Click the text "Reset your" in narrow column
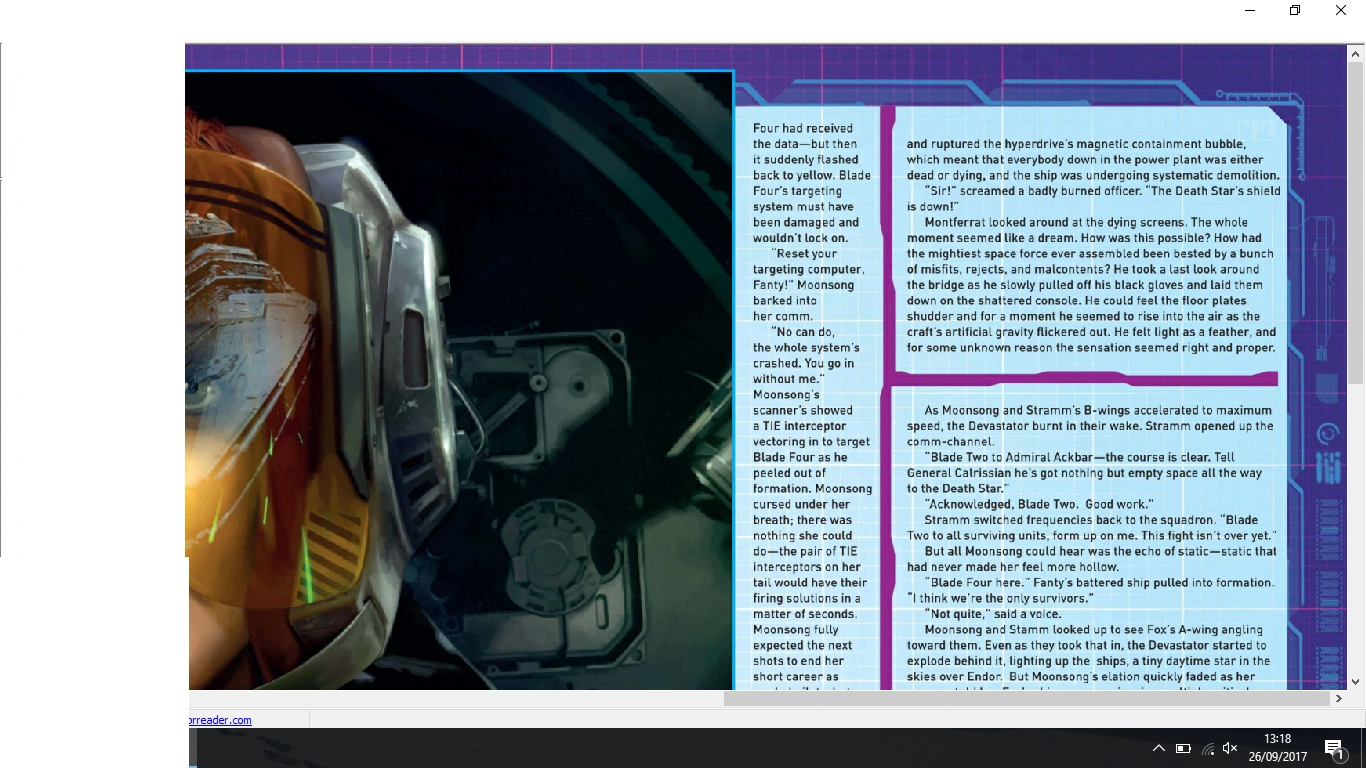 pos(804,254)
